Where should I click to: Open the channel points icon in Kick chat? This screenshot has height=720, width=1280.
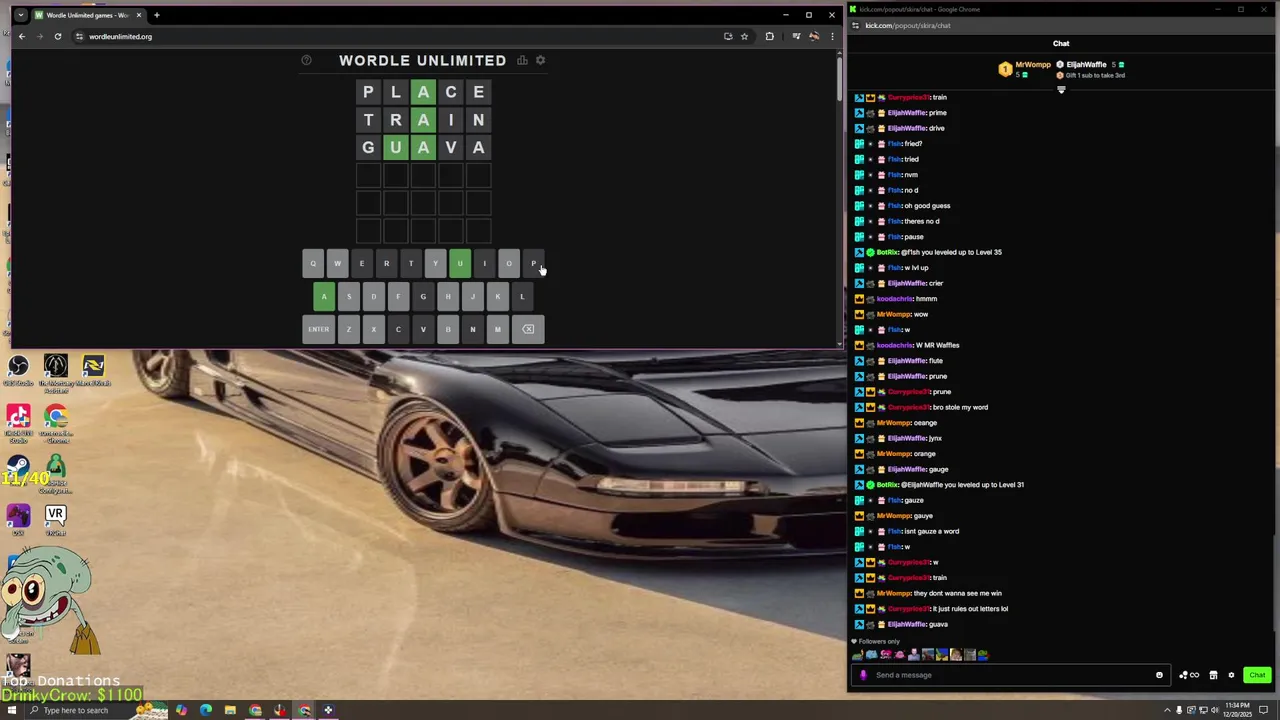(1188, 675)
